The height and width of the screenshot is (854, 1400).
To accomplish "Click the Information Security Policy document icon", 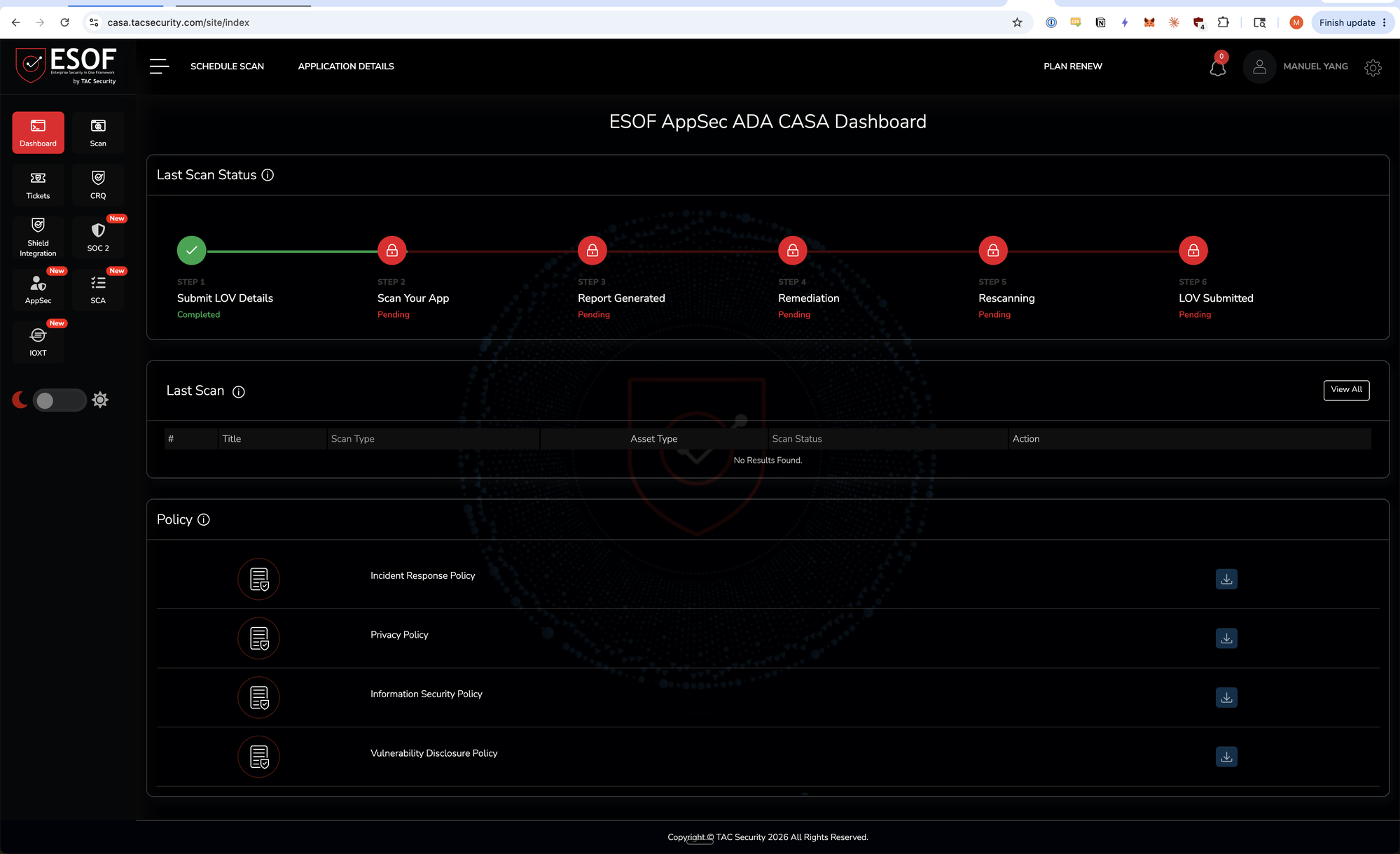I will 258,697.
